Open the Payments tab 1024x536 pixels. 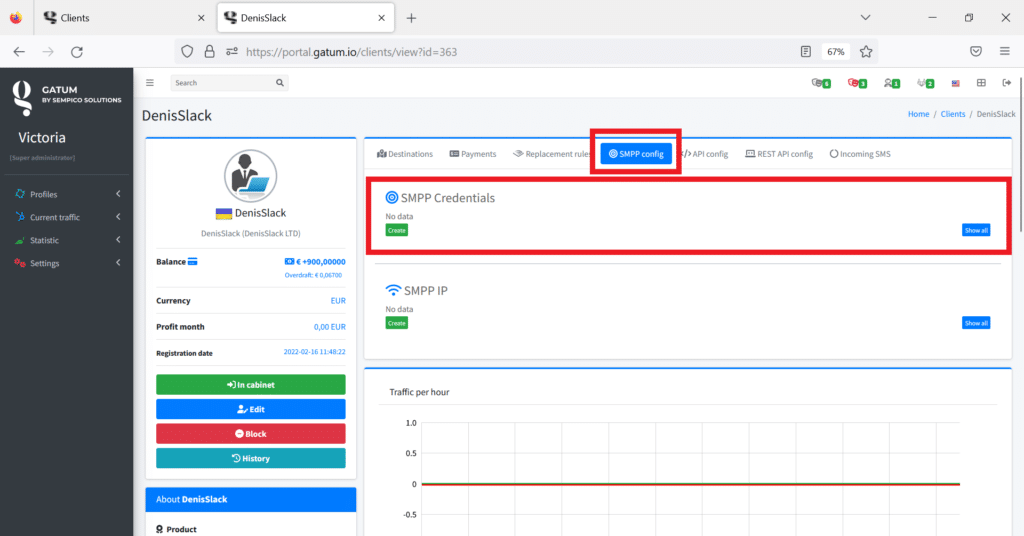tap(473, 154)
